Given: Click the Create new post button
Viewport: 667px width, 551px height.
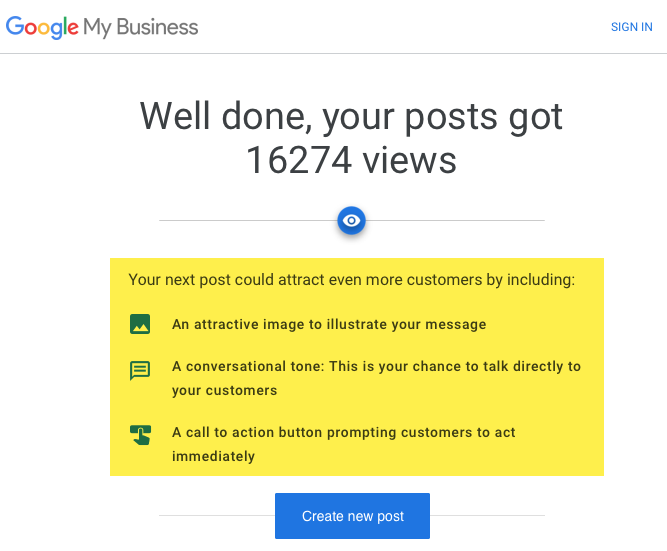Looking at the screenshot, I should click(x=352, y=516).
